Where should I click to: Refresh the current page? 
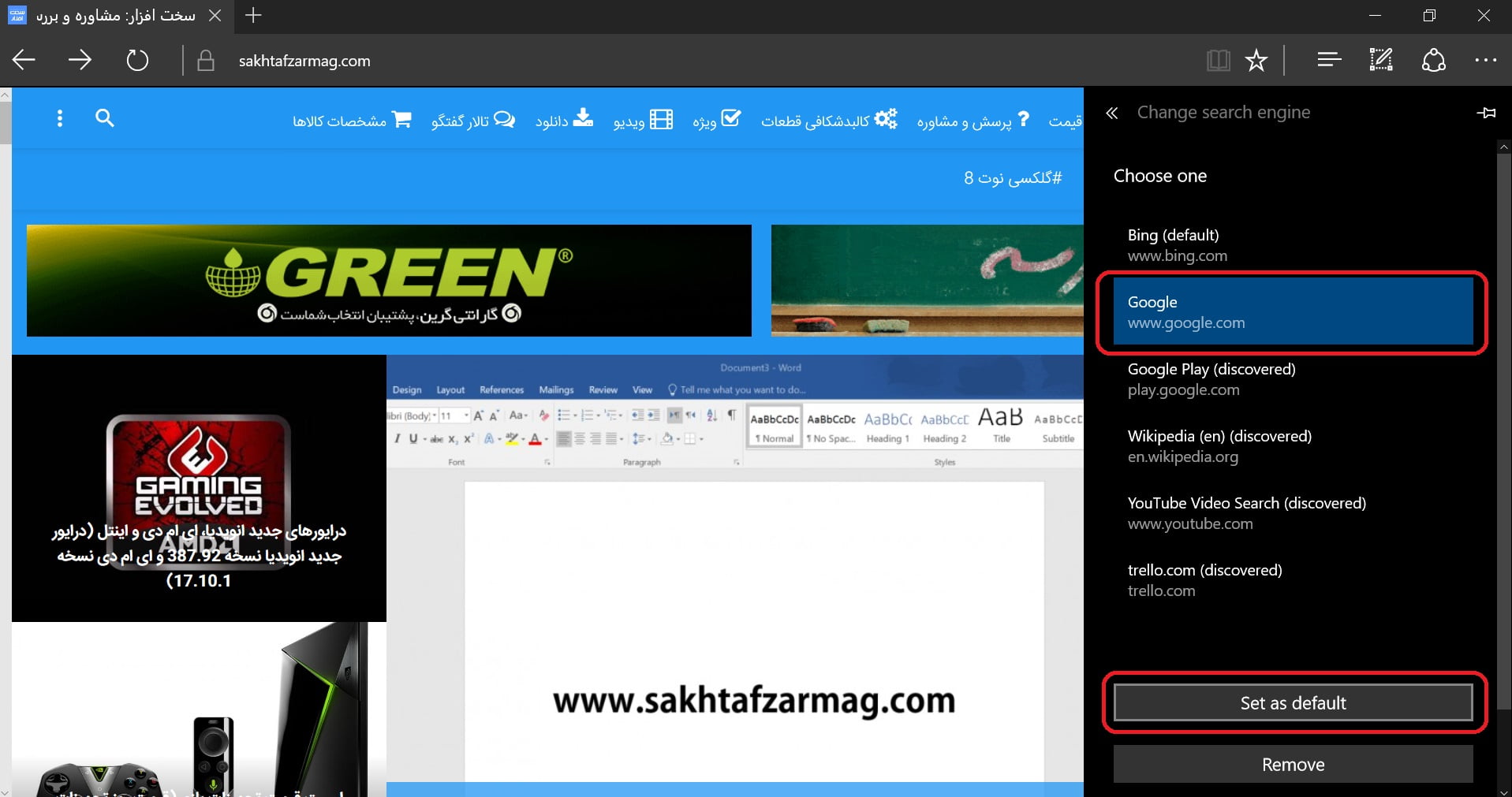137,61
